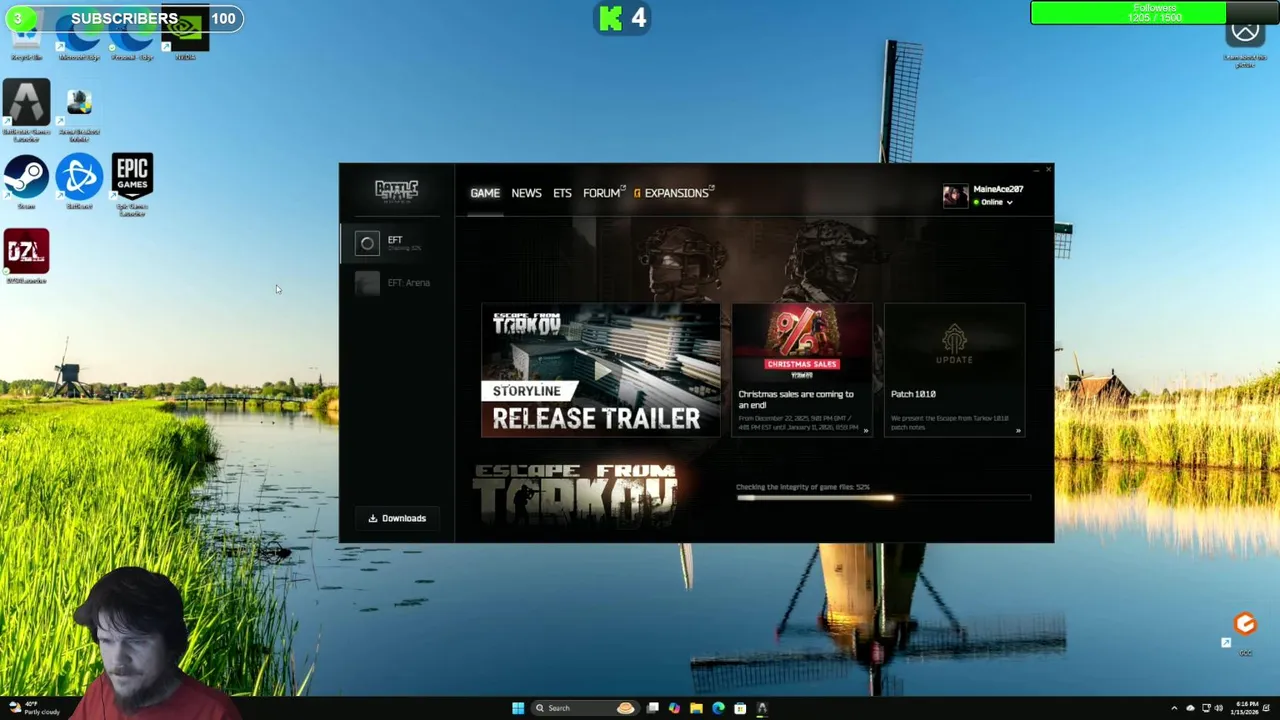Click the orange overlay icon near bottom right
Screen dimensions: 1280x720
pyautogui.click(x=1245, y=624)
